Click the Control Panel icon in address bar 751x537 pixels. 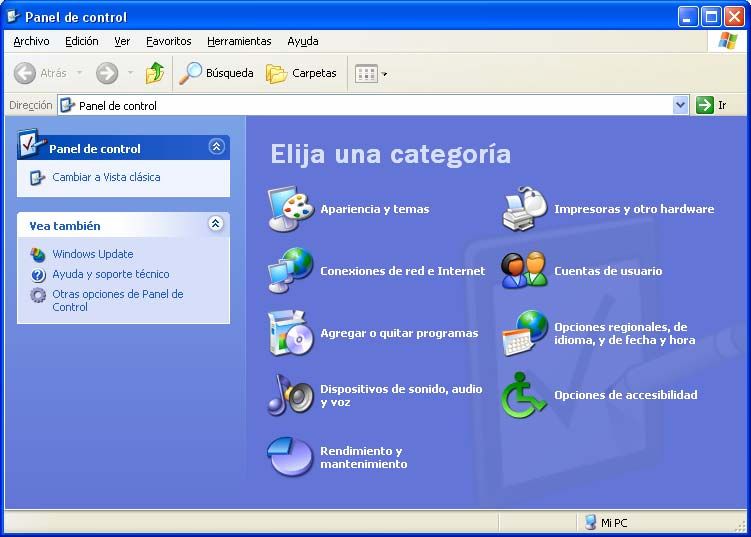click(68, 105)
